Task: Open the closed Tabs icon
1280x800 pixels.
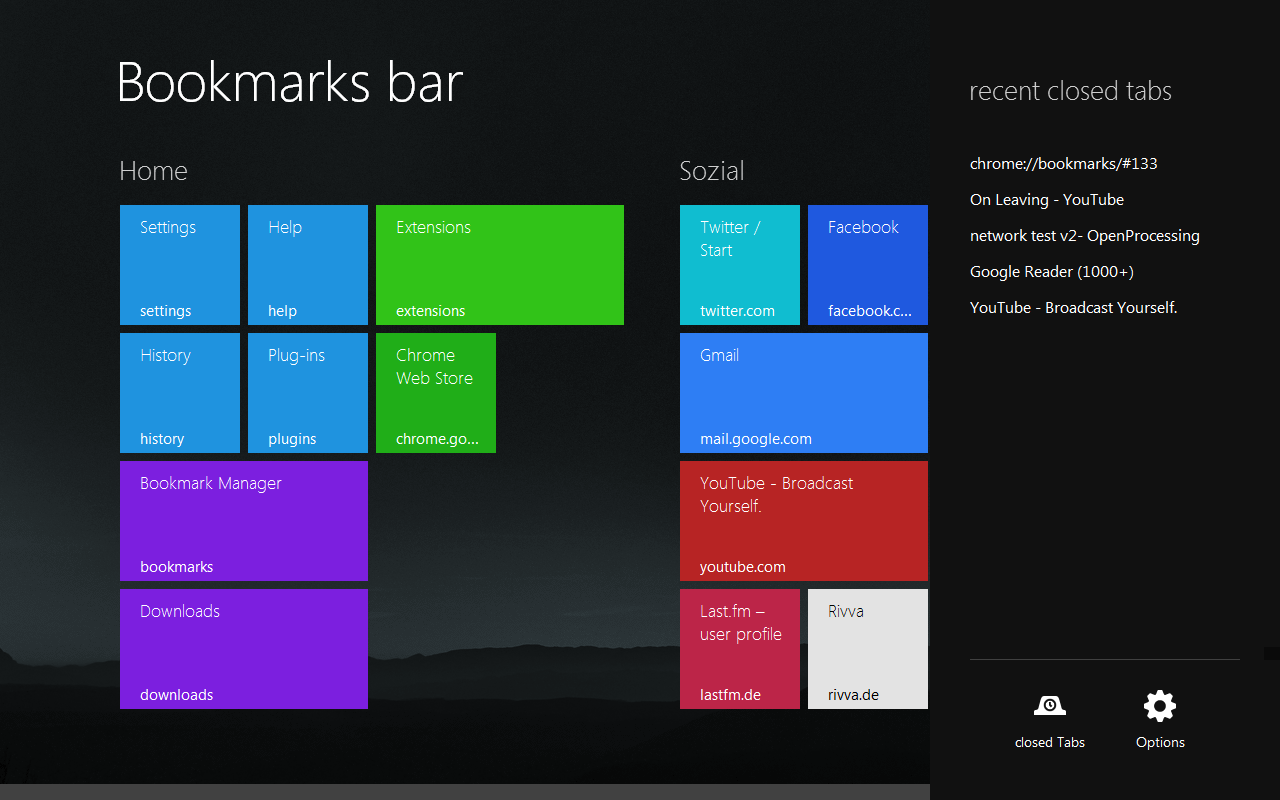Action: click(x=1049, y=706)
